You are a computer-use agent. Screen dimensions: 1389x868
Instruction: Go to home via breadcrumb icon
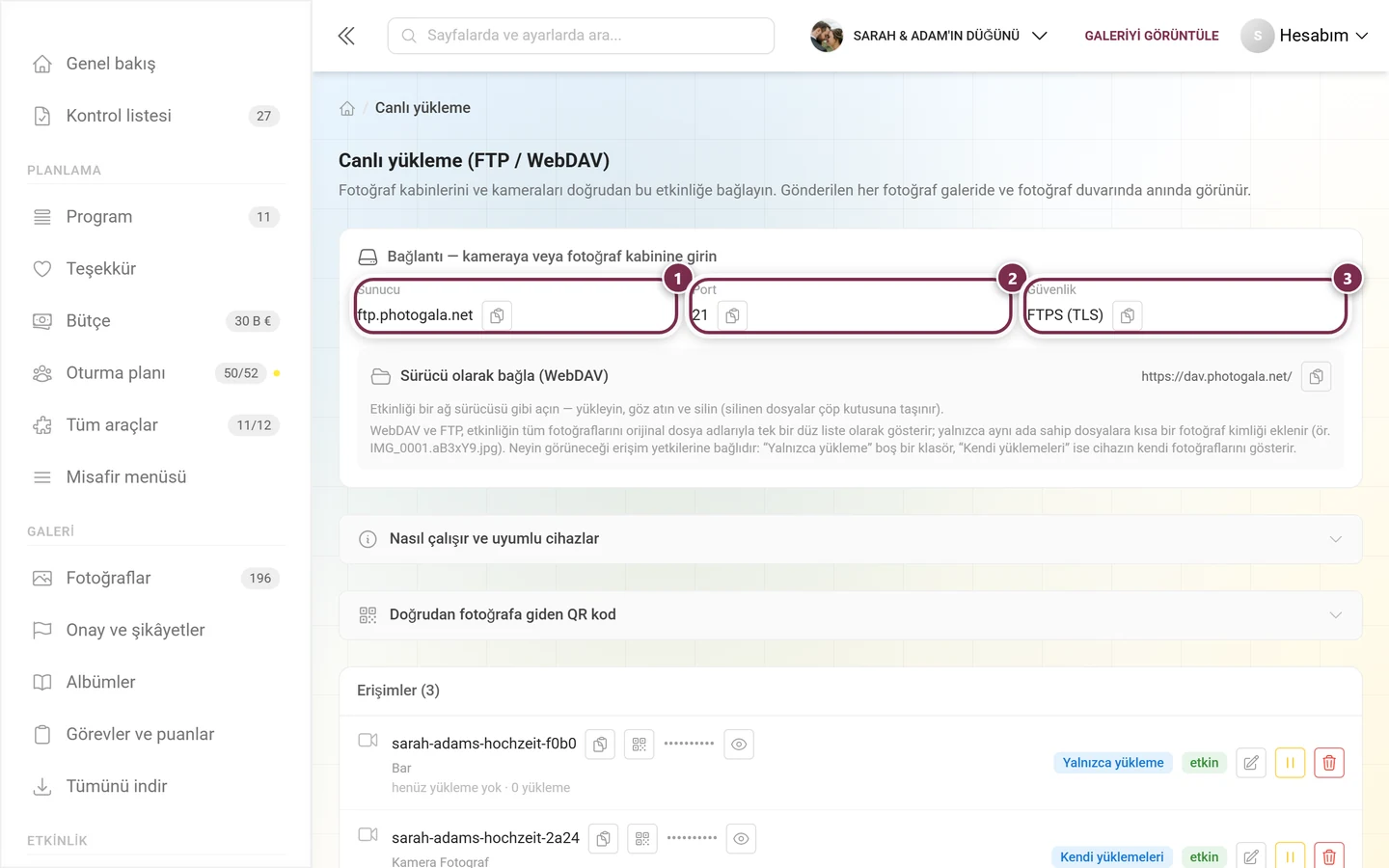click(x=347, y=108)
